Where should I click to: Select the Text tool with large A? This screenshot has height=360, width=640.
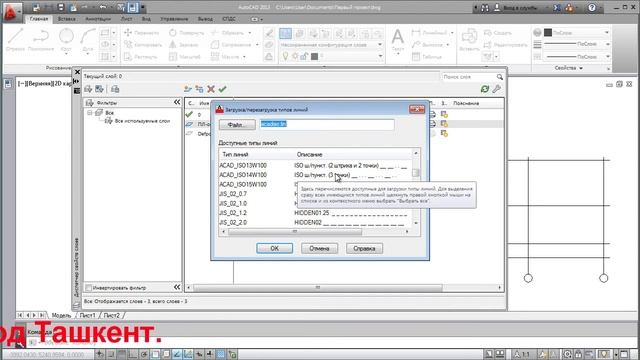pyautogui.click(x=398, y=41)
